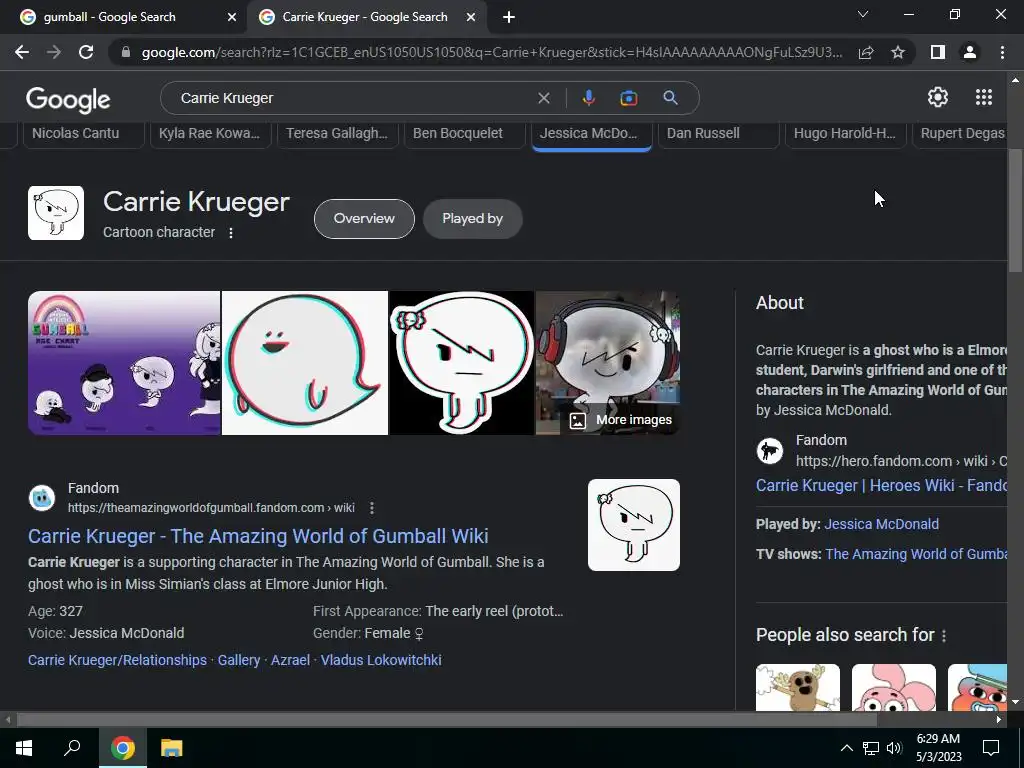1024x768 pixels.
Task: Click Chrome icon in taskbar
Action: [x=122, y=748]
